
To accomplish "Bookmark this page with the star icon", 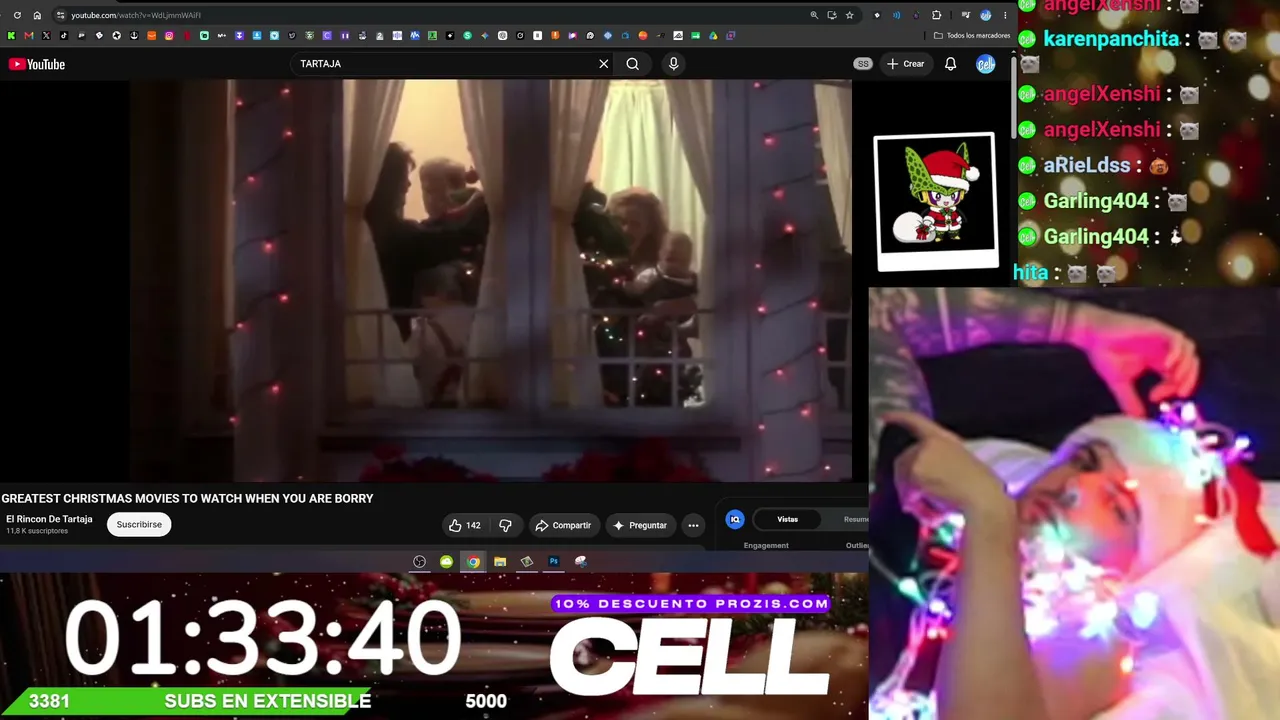I will point(850,15).
